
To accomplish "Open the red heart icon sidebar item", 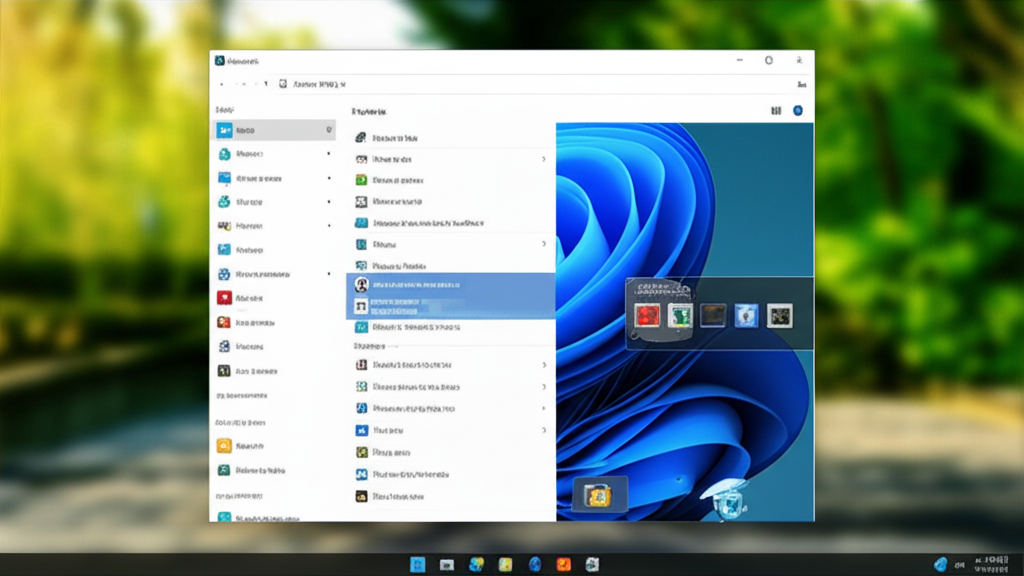I will click(x=225, y=298).
